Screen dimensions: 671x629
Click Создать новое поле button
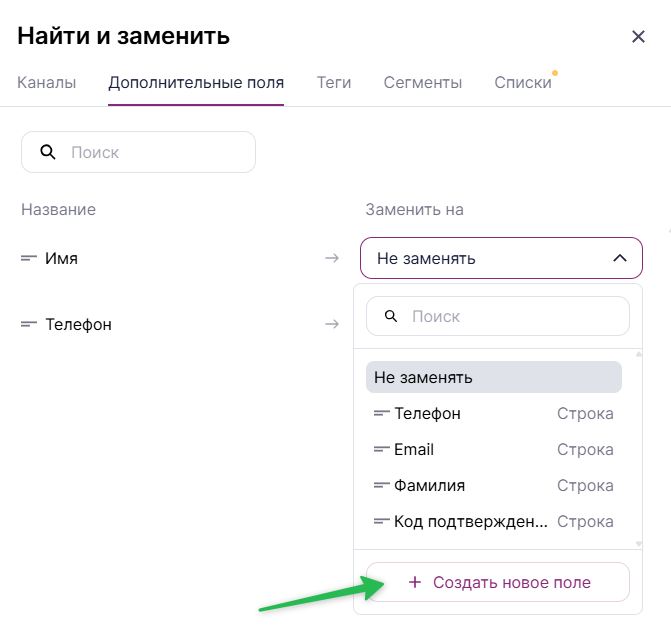[x=498, y=582]
